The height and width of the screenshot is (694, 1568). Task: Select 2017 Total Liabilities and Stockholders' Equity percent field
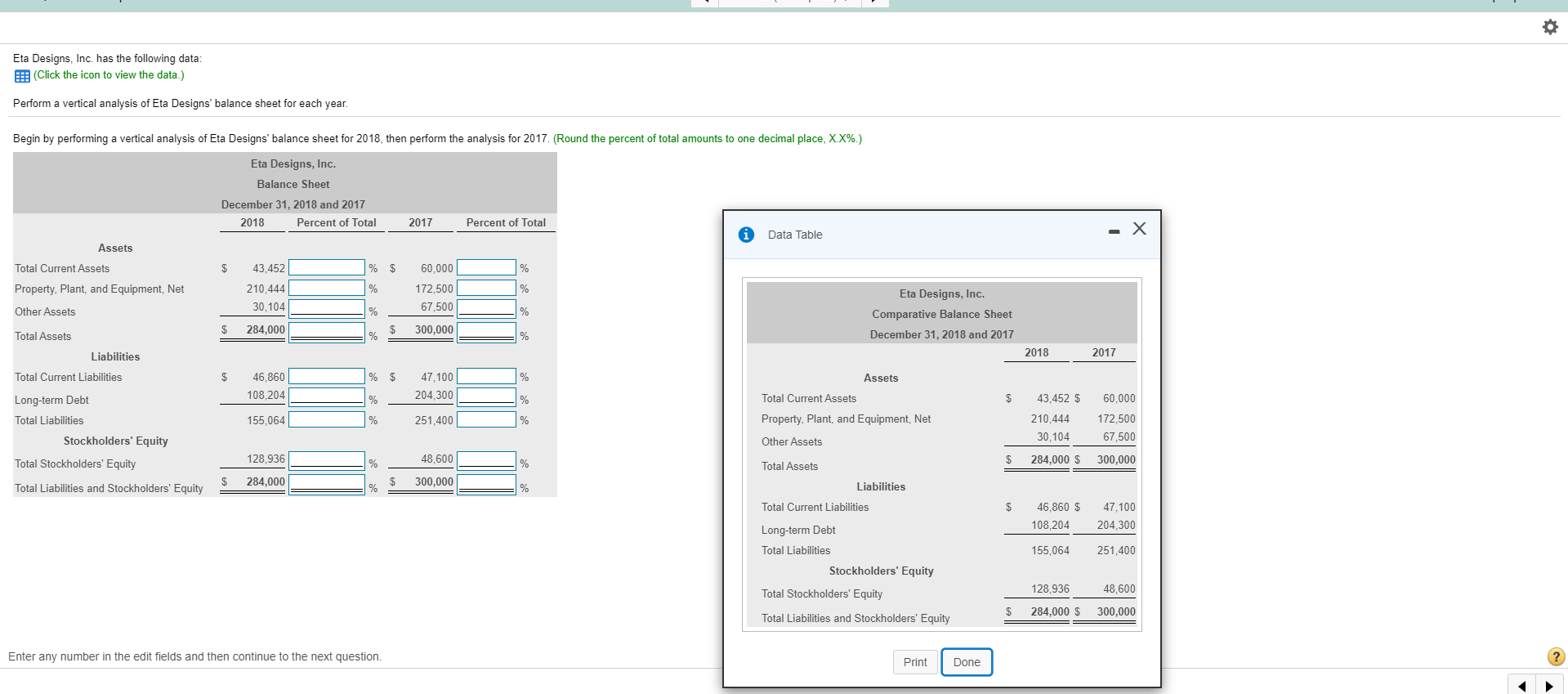[x=486, y=484]
